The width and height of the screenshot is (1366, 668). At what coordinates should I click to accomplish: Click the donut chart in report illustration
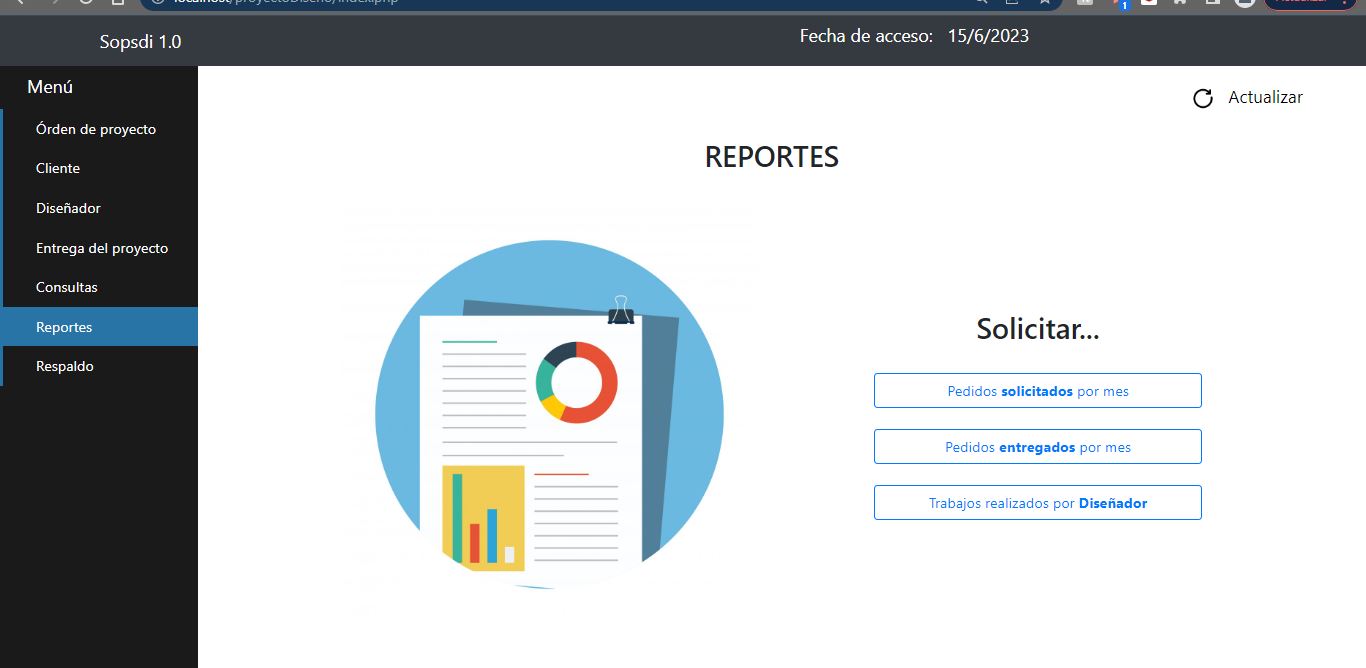pos(576,382)
